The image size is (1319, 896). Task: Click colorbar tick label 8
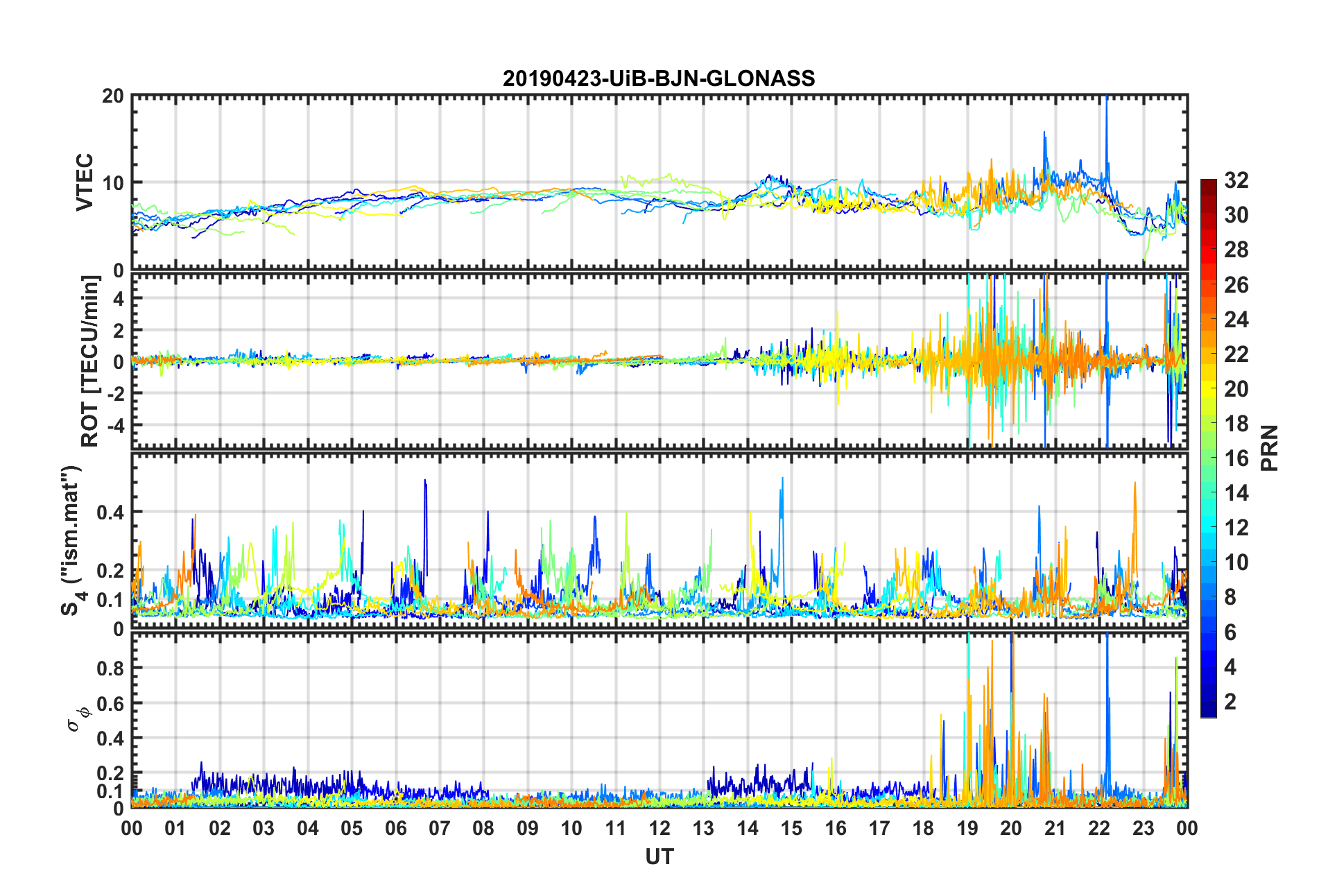(x=1230, y=597)
